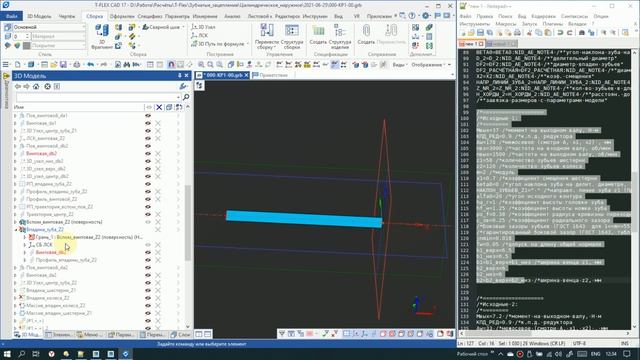Click the undo arrow in the toolbar
The height and width of the screenshot is (360, 640).
pyautogui.click(x=91, y=64)
